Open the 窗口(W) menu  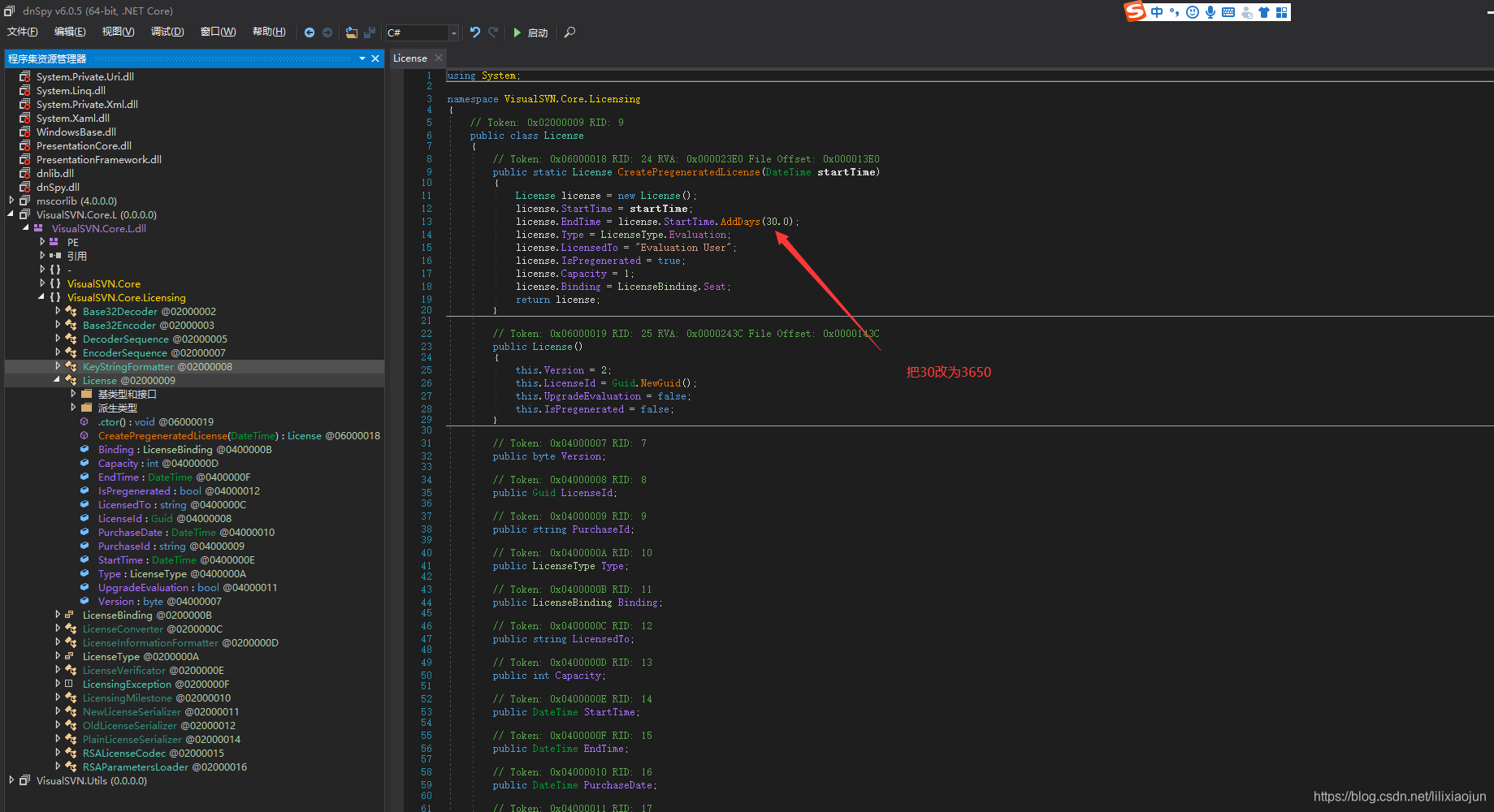(218, 32)
